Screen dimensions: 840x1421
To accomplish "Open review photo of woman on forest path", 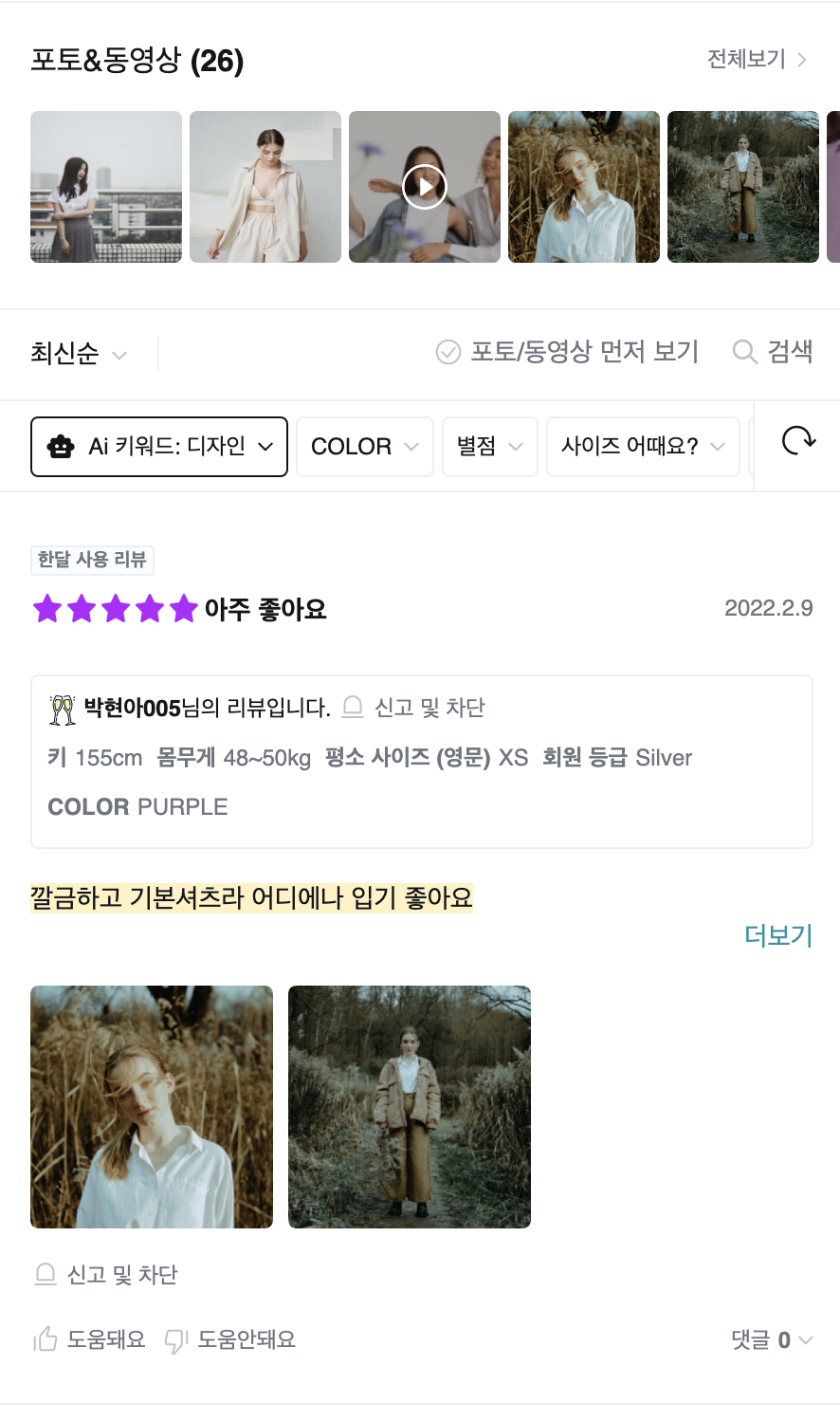I will [x=410, y=1107].
